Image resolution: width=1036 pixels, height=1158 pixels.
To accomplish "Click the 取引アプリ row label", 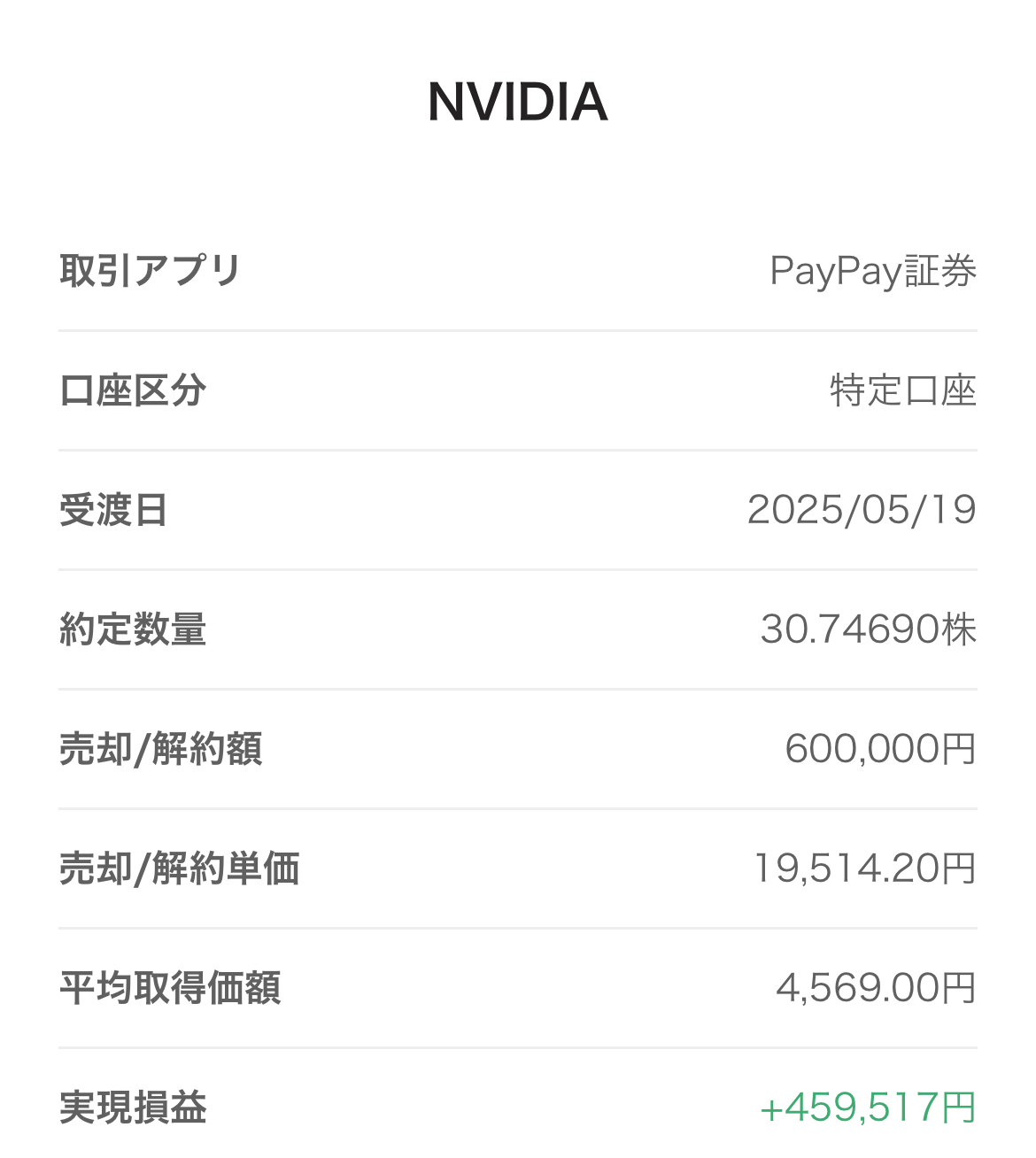I will 151,270.
